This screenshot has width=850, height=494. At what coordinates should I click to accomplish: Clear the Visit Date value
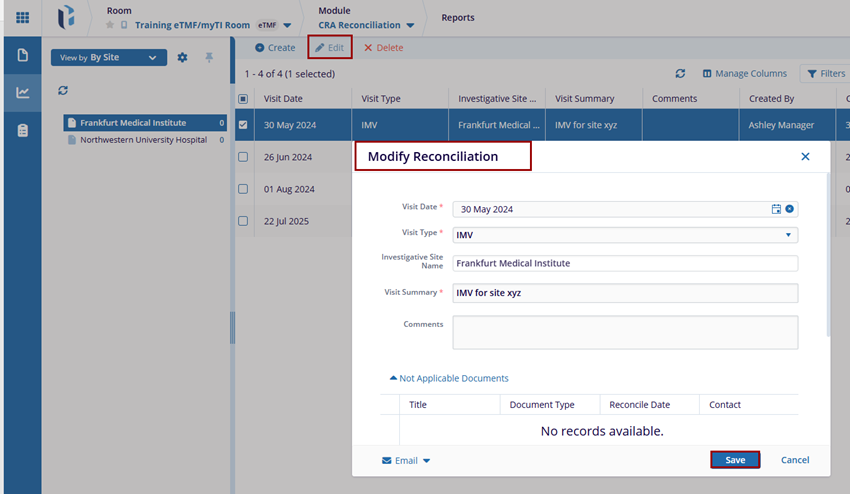[789, 209]
